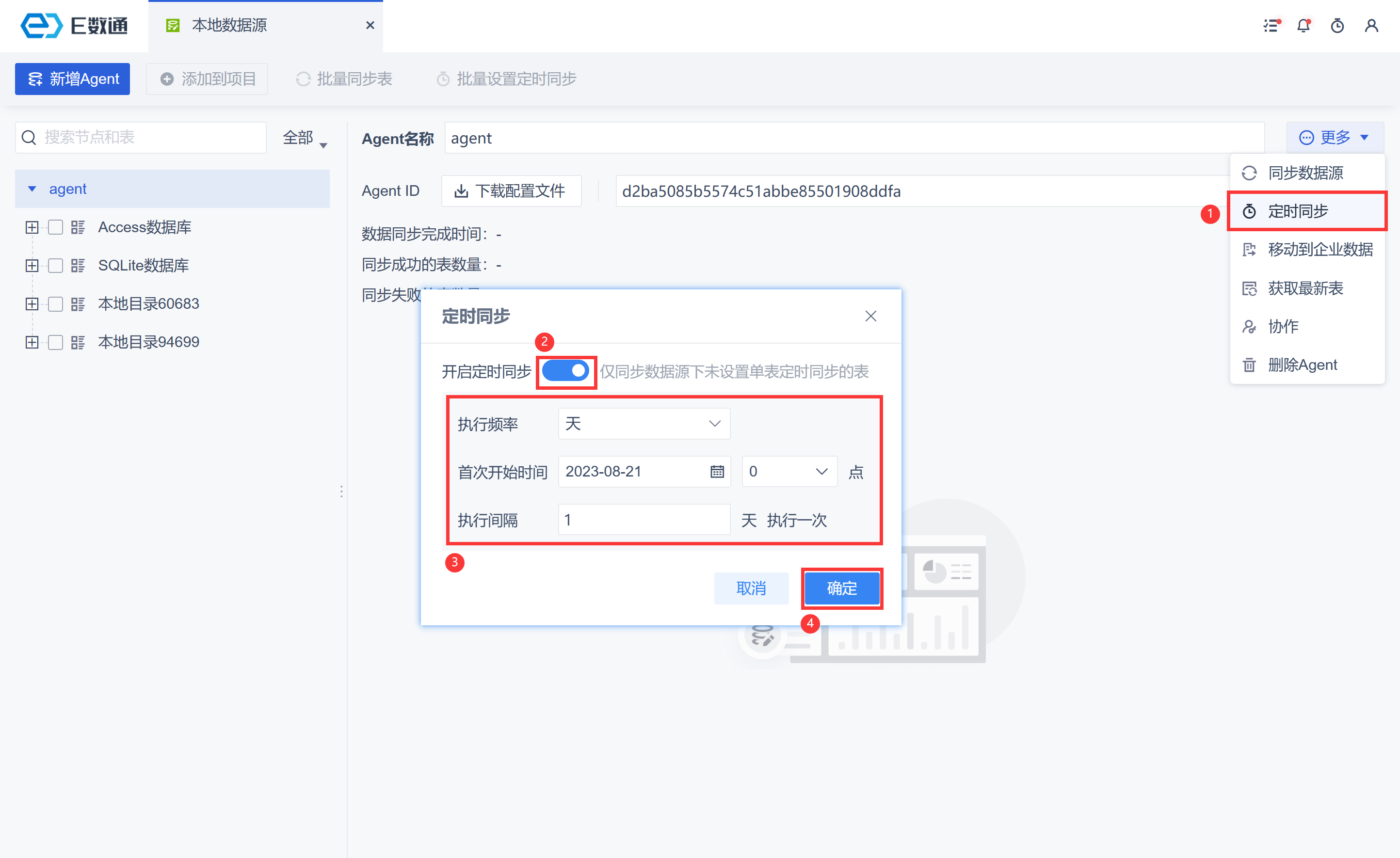Image resolution: width=1400 pixels, height=858 pixels.
Task: Toggle the 开启定时同步 switch
Action: click(565, 371)
